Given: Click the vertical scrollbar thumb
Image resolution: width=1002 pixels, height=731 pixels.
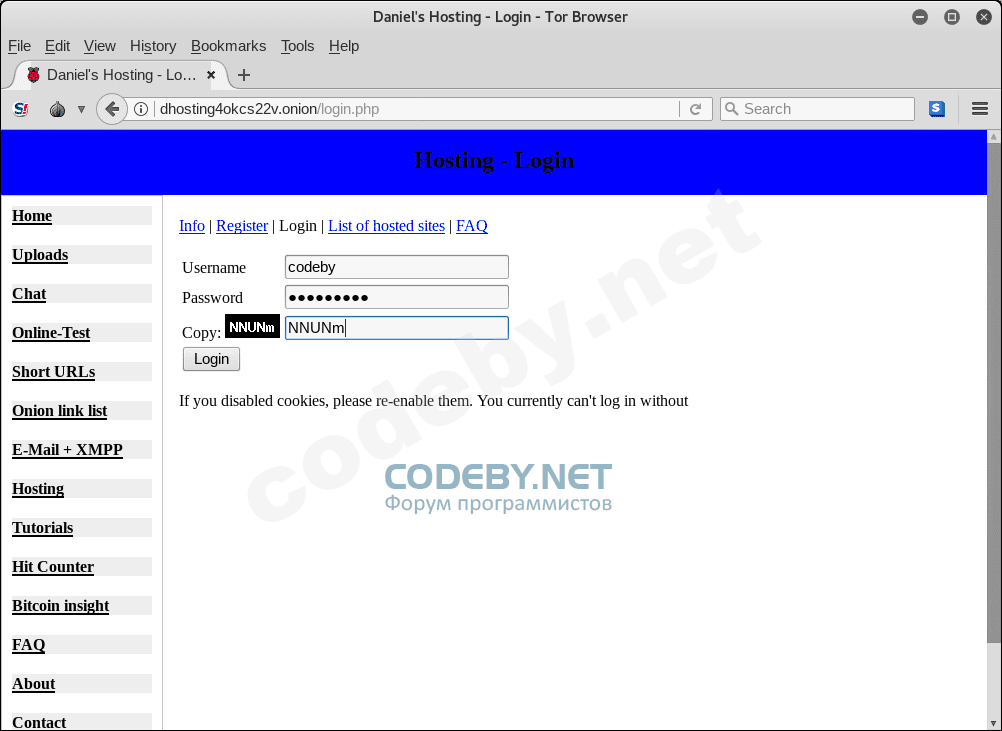Looking at the screenshot, I should click(x=994, y=394).
